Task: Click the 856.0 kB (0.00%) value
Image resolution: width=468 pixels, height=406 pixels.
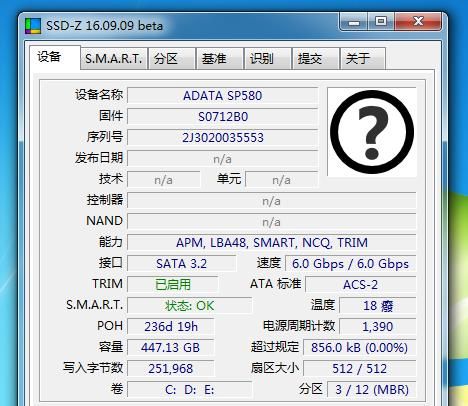Action: [359, 348]
